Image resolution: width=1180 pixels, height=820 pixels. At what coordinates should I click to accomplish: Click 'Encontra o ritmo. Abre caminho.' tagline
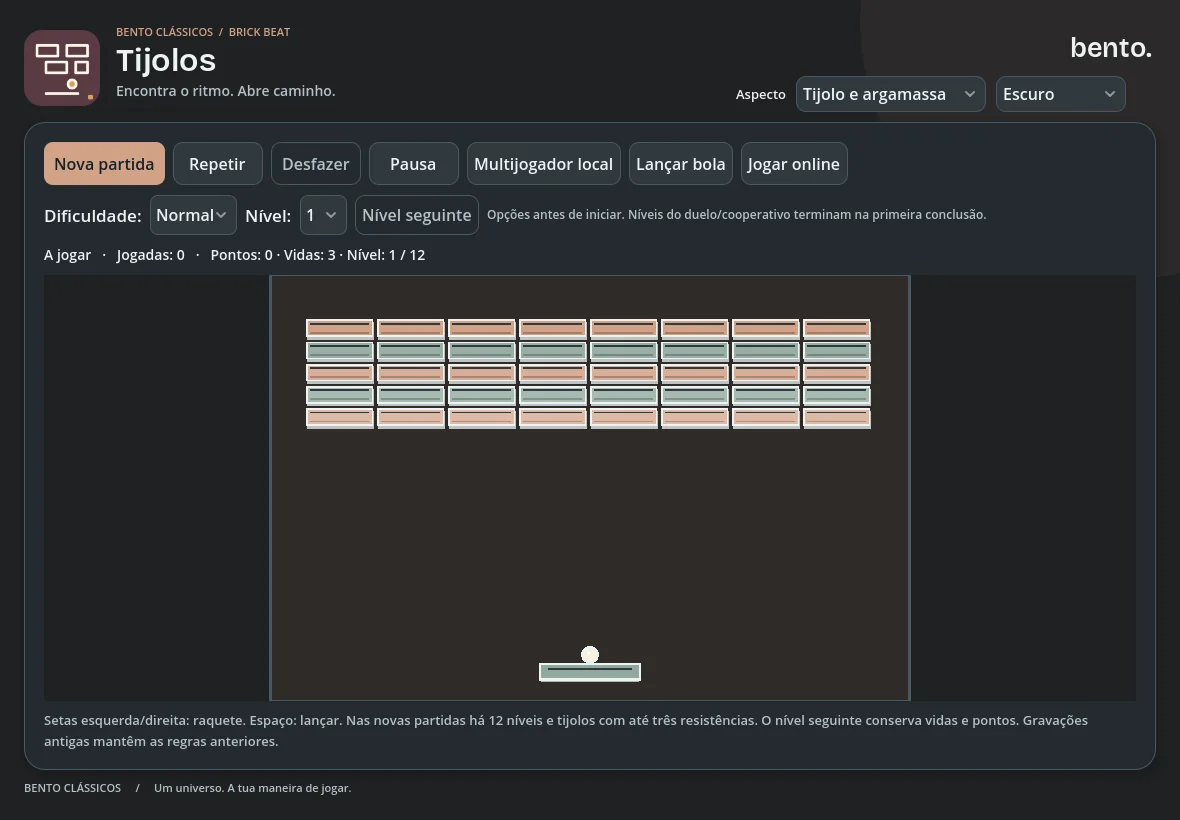pos(226,91)
